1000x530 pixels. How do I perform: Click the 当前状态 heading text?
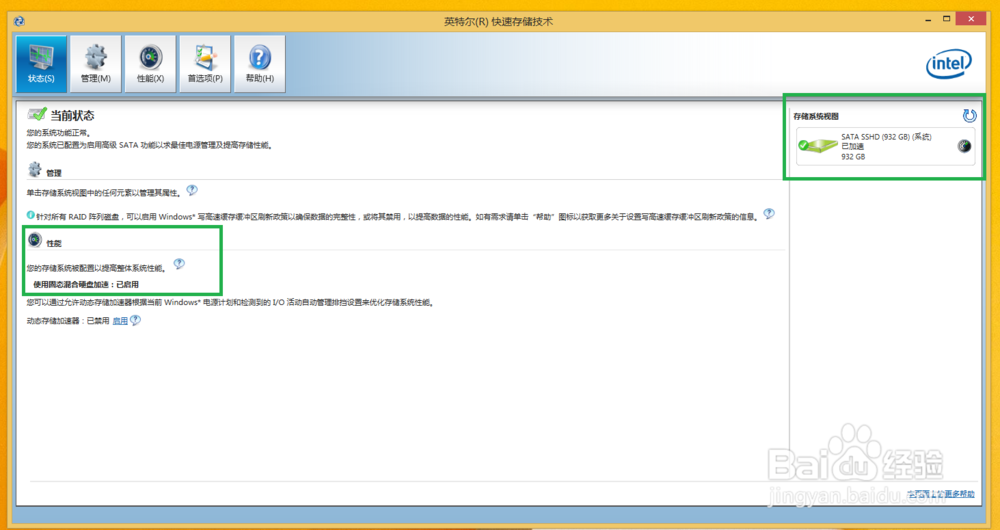pyautogui.click(x=73, y=115)
